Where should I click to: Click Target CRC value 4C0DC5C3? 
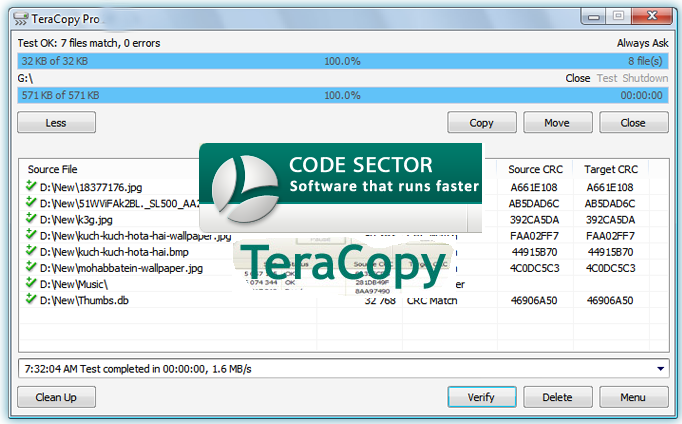tap(610, 268)
